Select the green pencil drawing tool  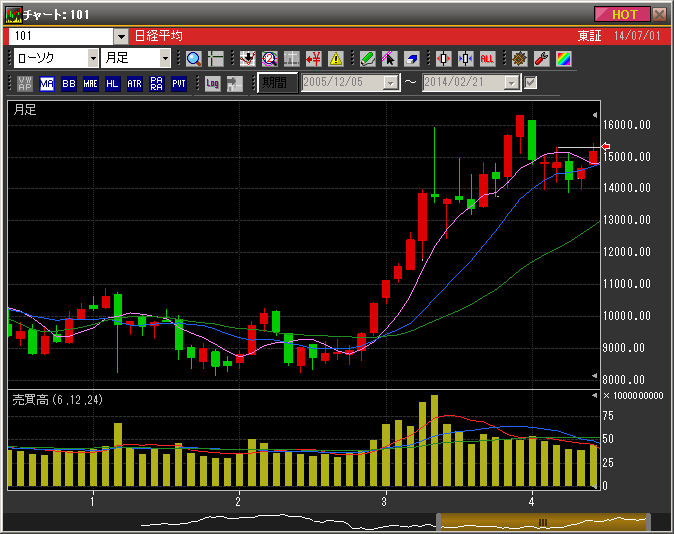click(367, 58)
